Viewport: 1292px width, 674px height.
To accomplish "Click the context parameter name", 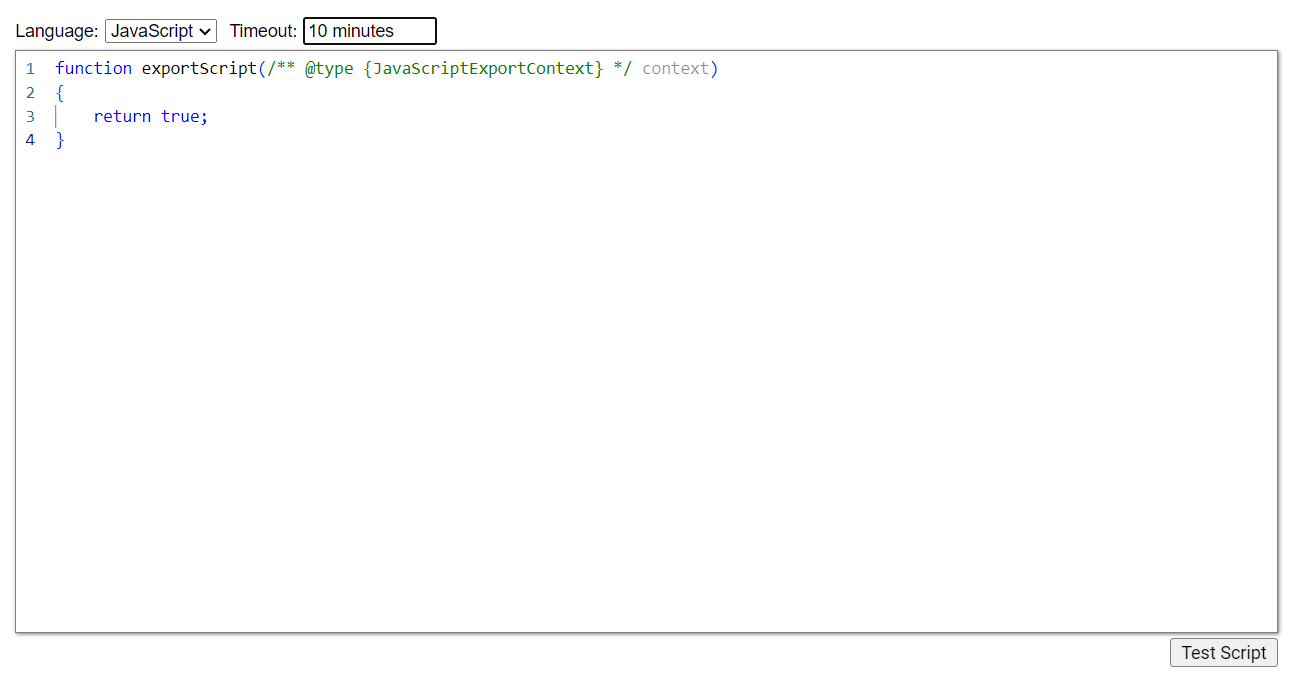I will (675, 69).
